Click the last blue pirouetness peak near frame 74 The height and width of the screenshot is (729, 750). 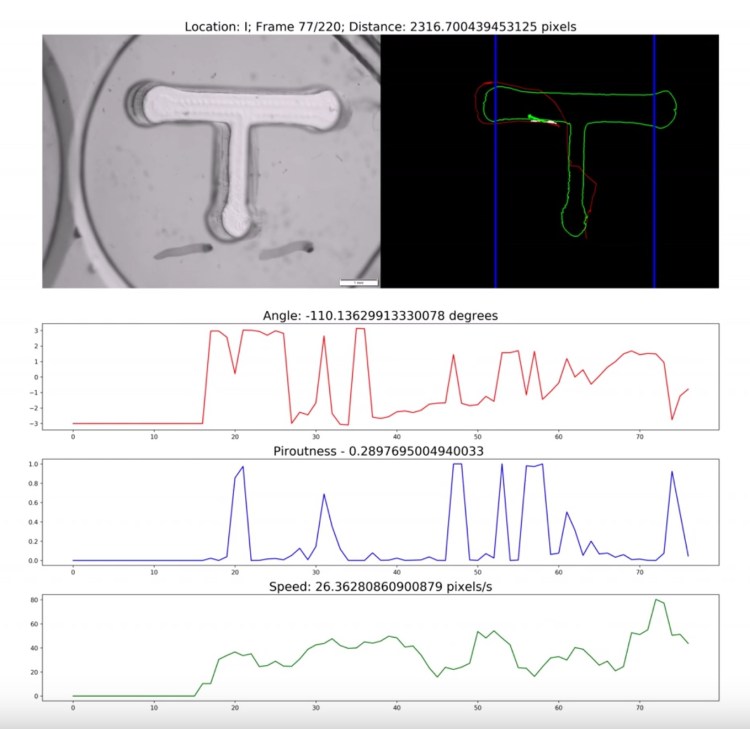point(672,472)
